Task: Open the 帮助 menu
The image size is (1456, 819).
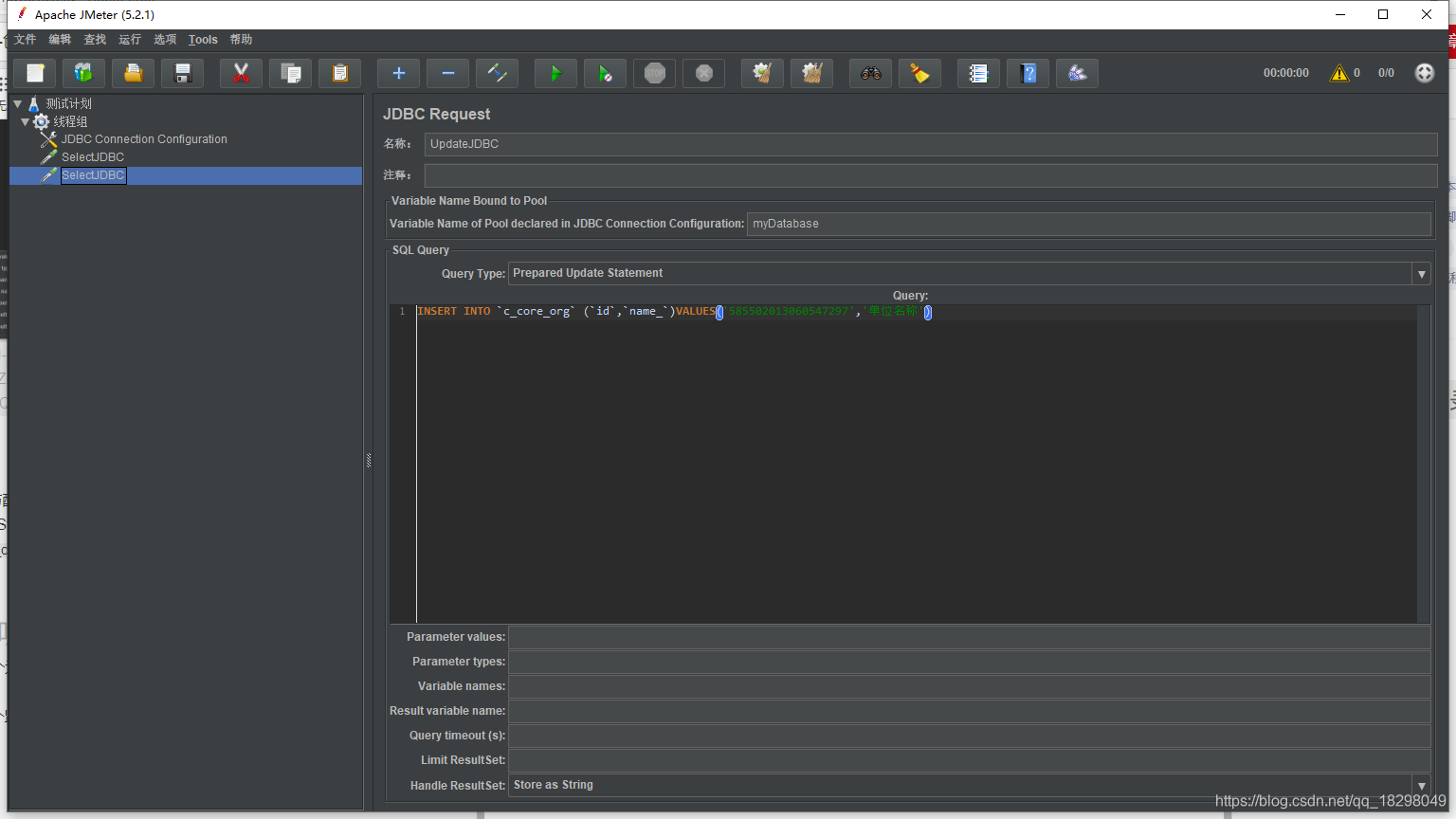Action: pyautogui.click(x=241, y=39)
